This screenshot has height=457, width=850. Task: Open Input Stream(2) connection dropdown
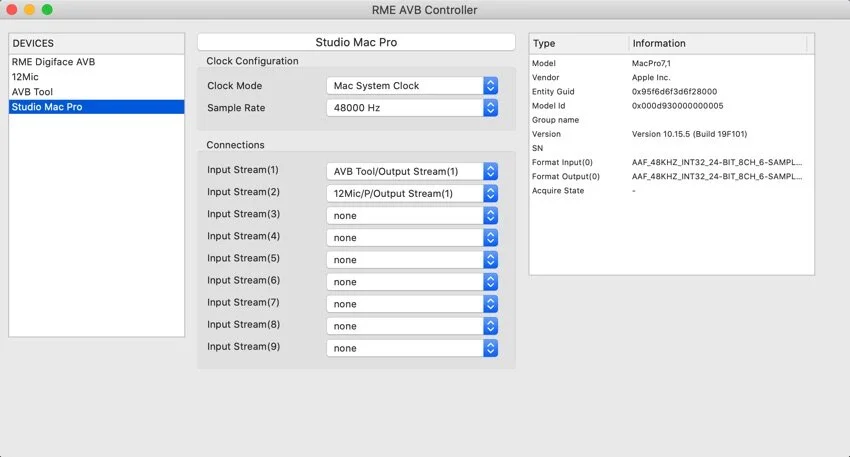point(412,194)
